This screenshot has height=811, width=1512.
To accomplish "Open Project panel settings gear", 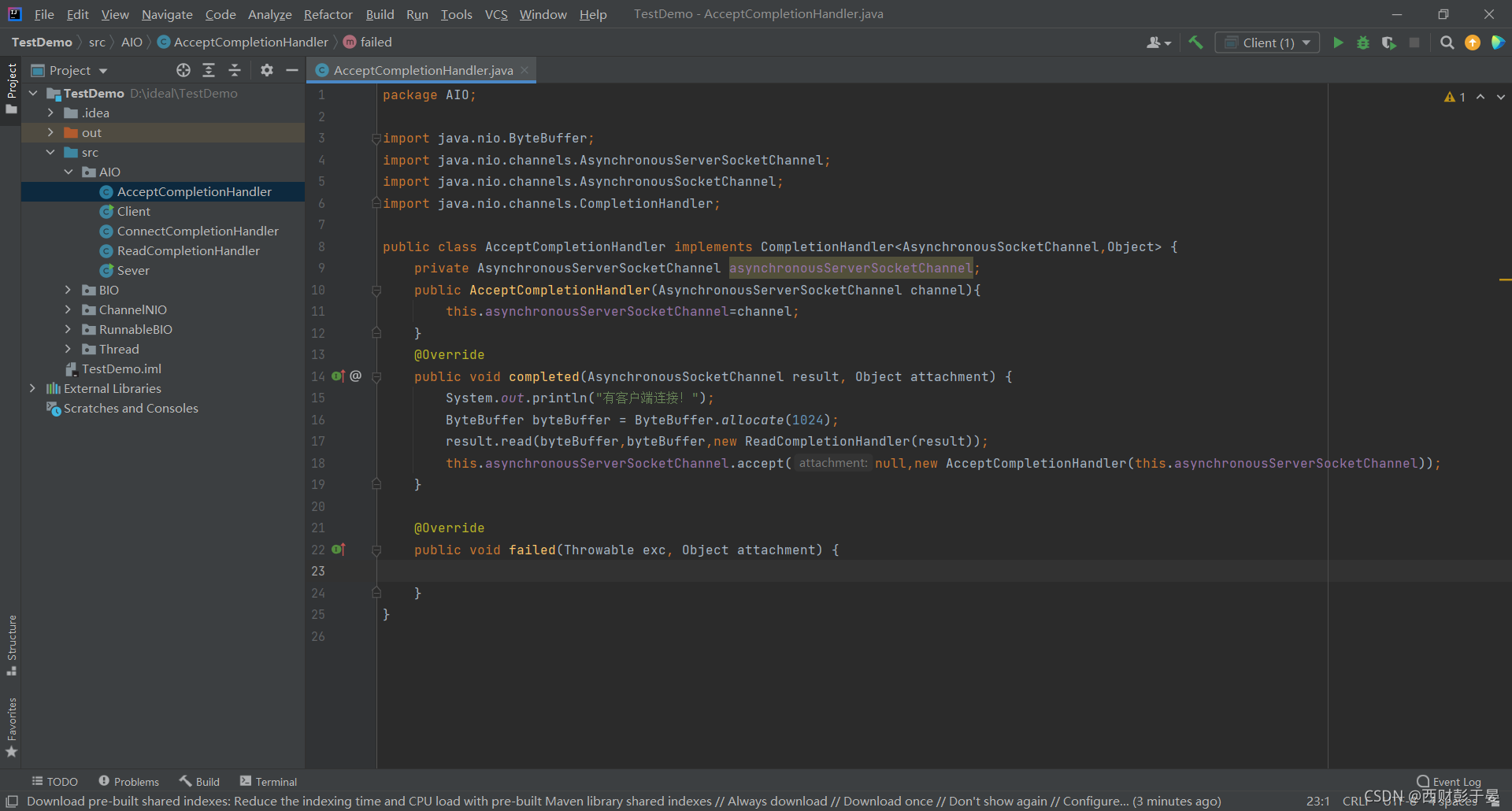I will click(x=267, y=70).
